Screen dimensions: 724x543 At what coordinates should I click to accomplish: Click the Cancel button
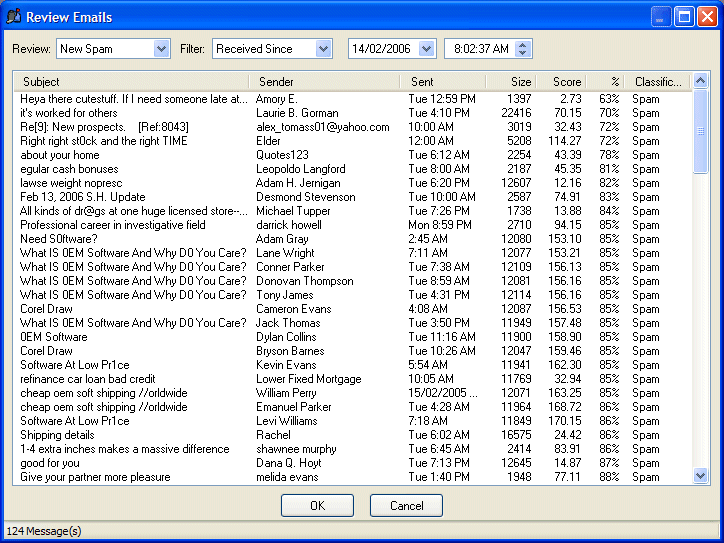coord(406,506)
